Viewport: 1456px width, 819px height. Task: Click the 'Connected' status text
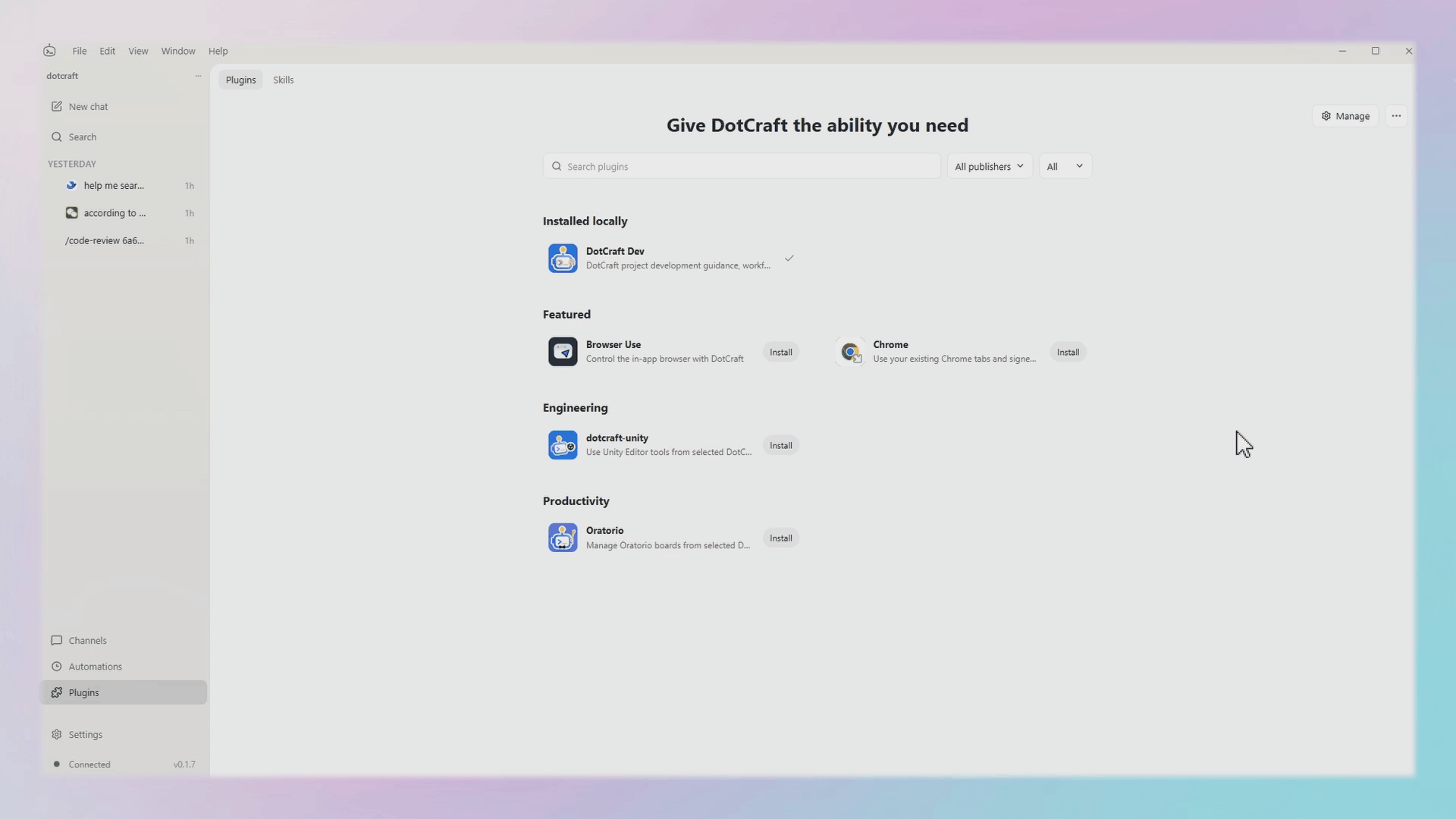click(x=89, y=764)
